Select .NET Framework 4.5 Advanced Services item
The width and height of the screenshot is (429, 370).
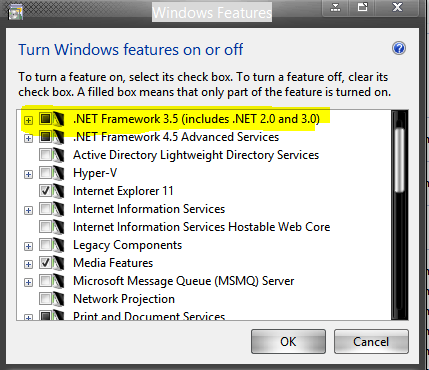pos(176,137)
